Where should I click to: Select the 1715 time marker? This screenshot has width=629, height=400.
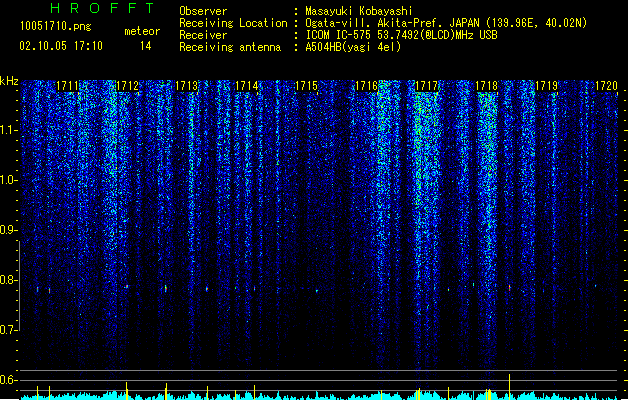click(306, 86)
